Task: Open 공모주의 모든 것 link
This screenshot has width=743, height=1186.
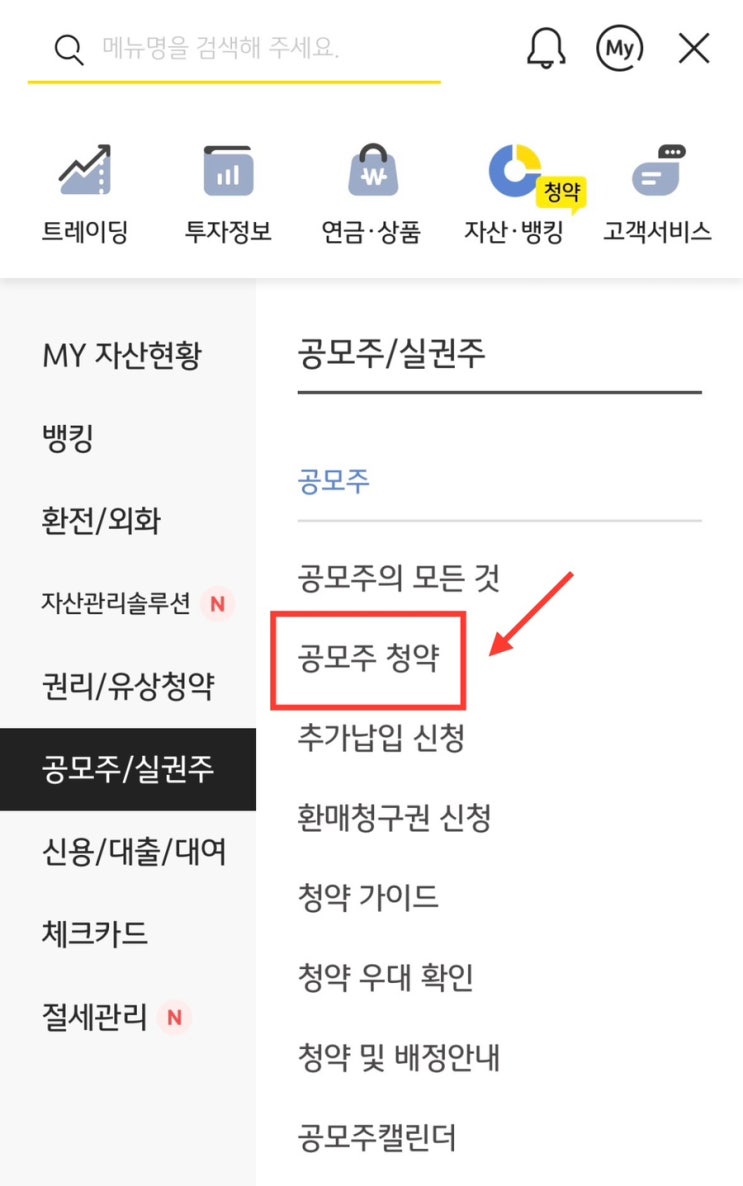Action: point(399,578)
